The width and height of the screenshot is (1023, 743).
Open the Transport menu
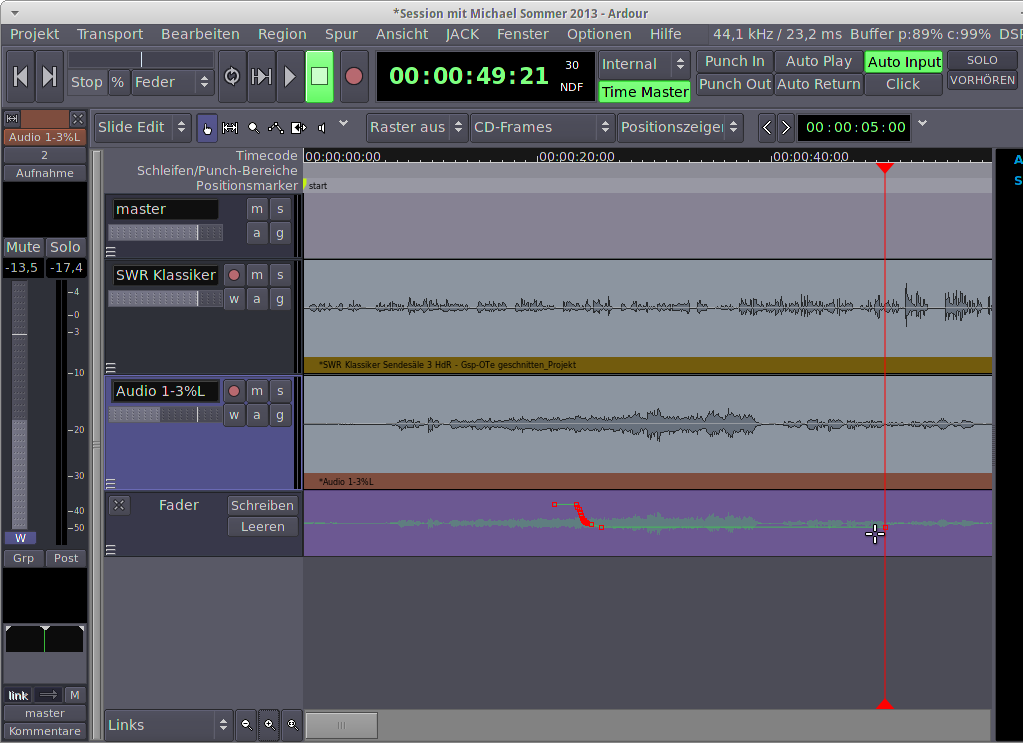click(x=110, y=34)
